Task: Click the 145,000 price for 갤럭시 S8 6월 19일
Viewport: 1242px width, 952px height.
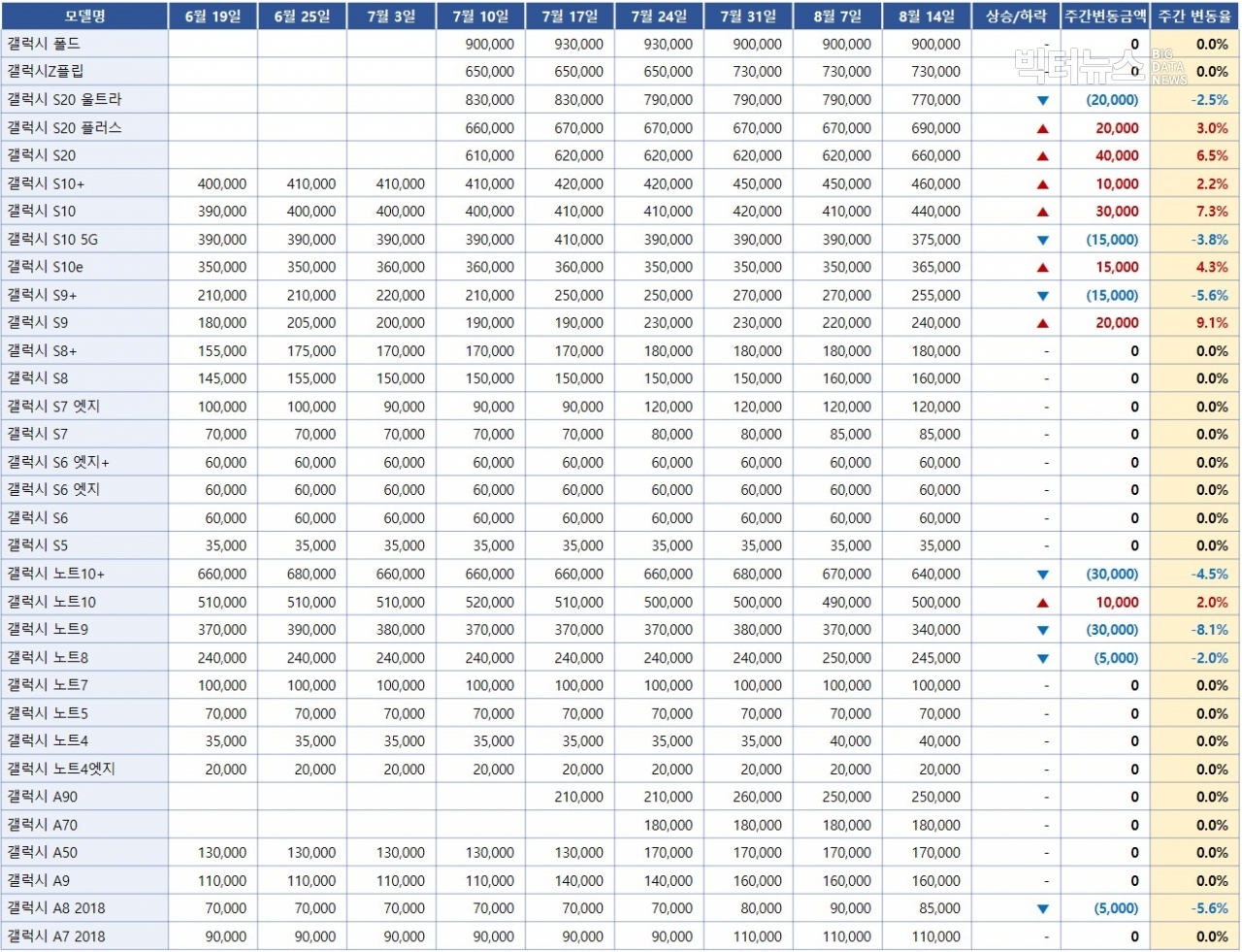Action: tap(221, 379)
